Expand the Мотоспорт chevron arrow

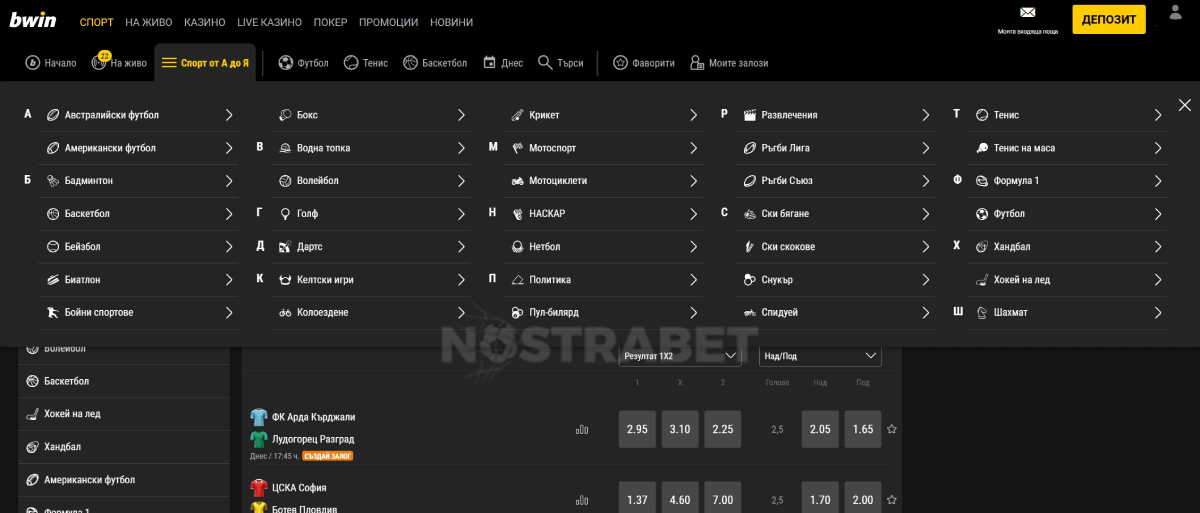click(693, 148)
